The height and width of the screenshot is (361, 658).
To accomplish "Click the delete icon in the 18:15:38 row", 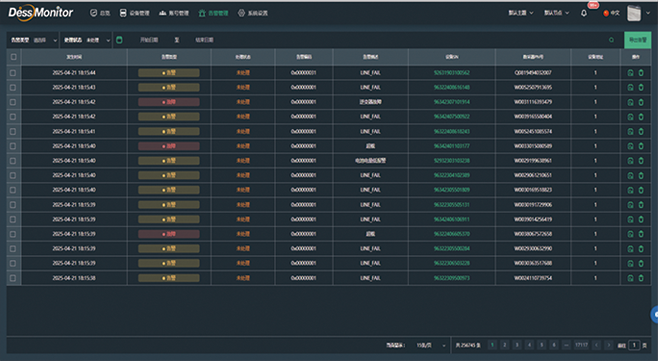I will pos(641,278).
